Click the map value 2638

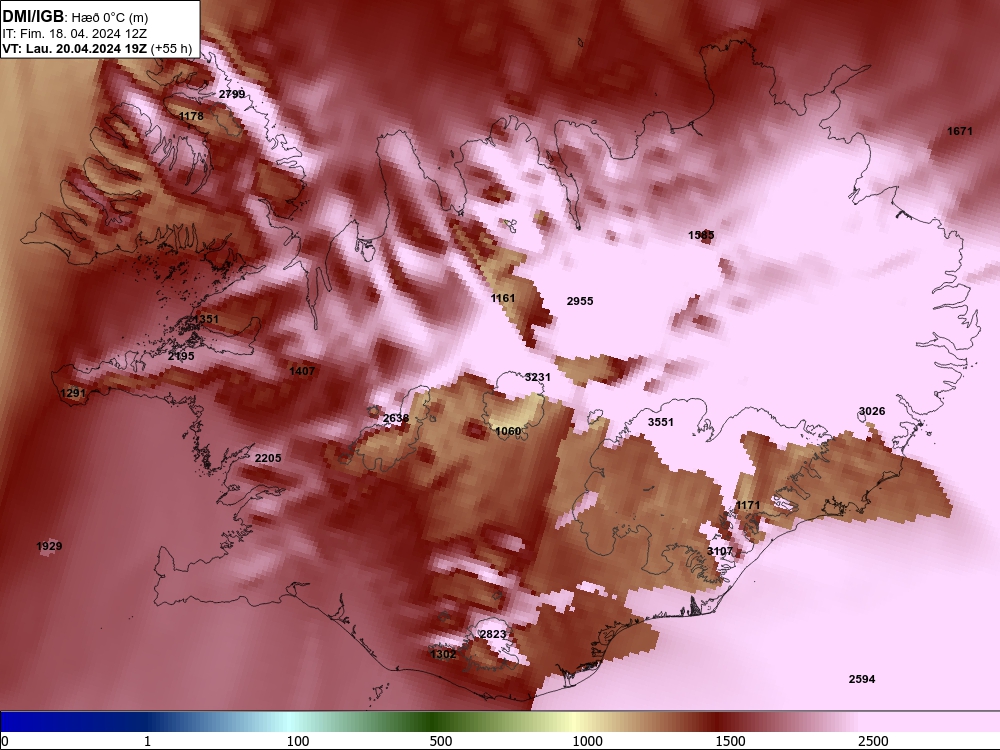pos(396,418)
